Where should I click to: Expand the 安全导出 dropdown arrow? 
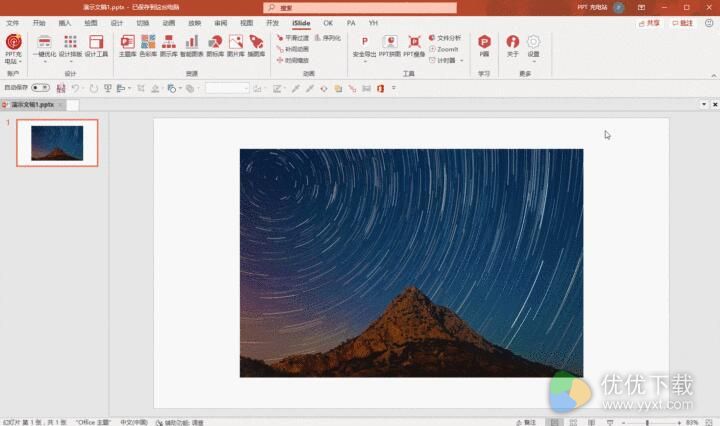click(365, 62)
